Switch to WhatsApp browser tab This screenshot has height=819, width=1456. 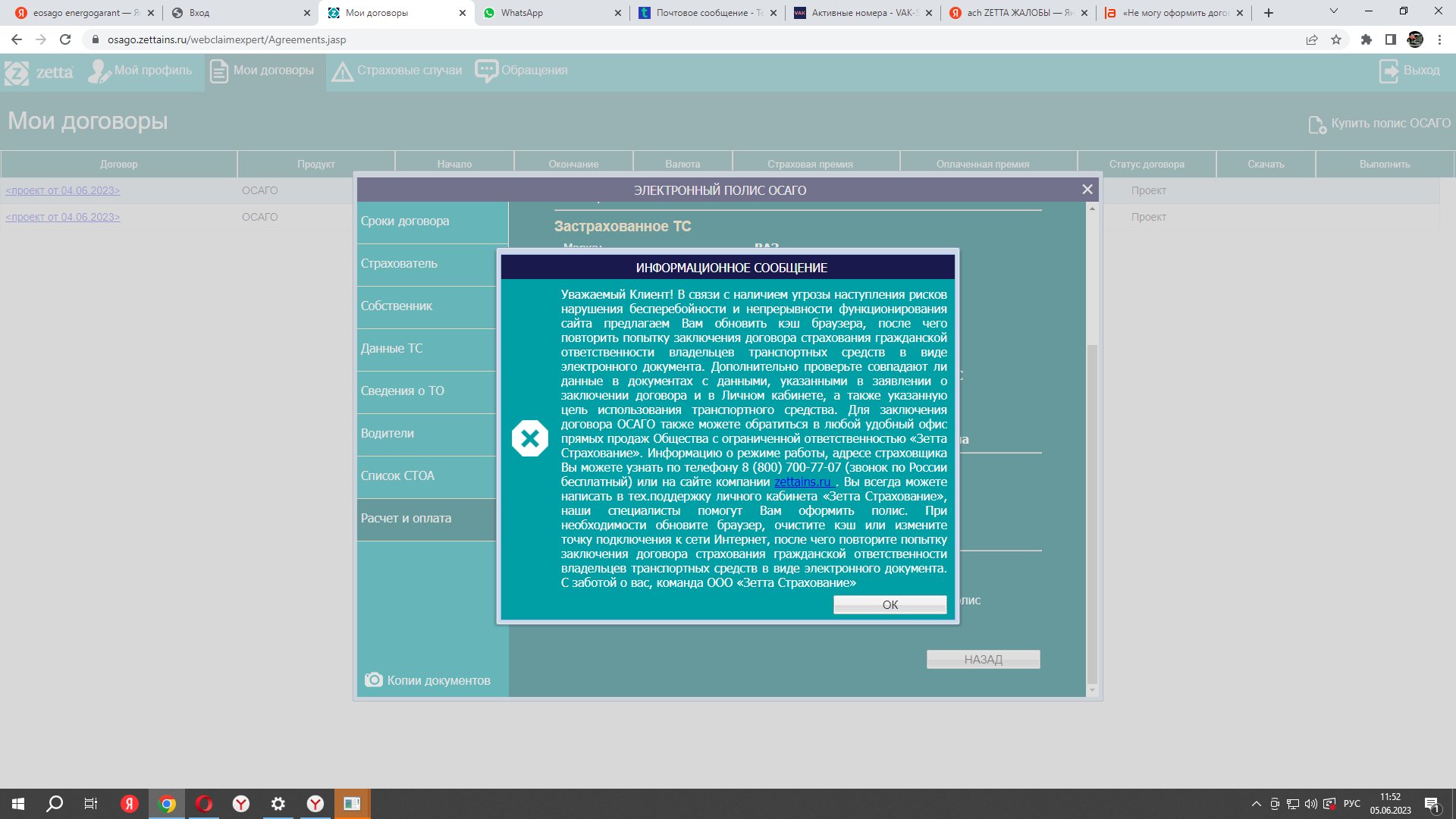(552, 13)
